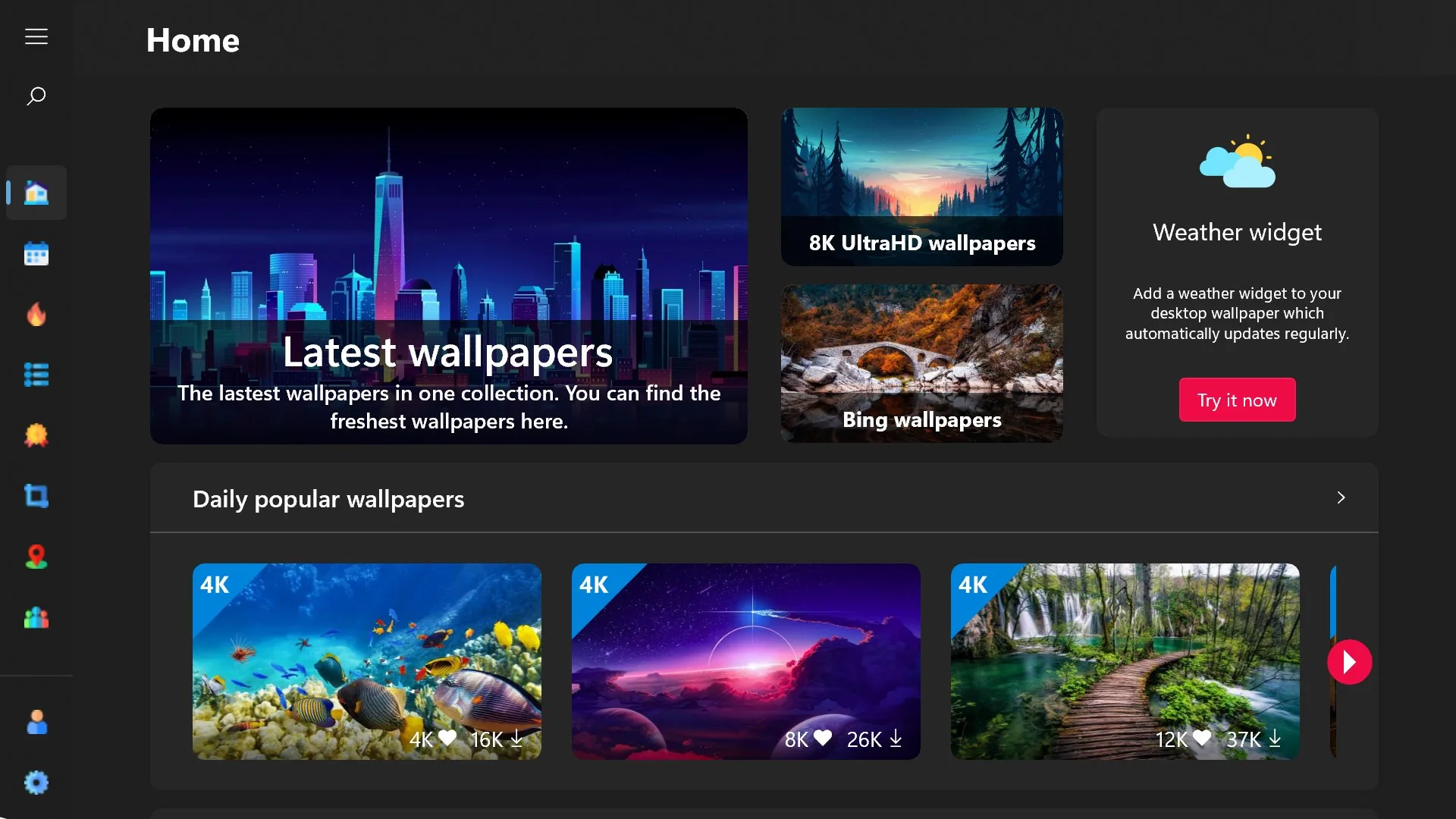Select the Home sidebar icon
Image resolution: width=1456 pixels, height=819 pixels.
(36, 193)
